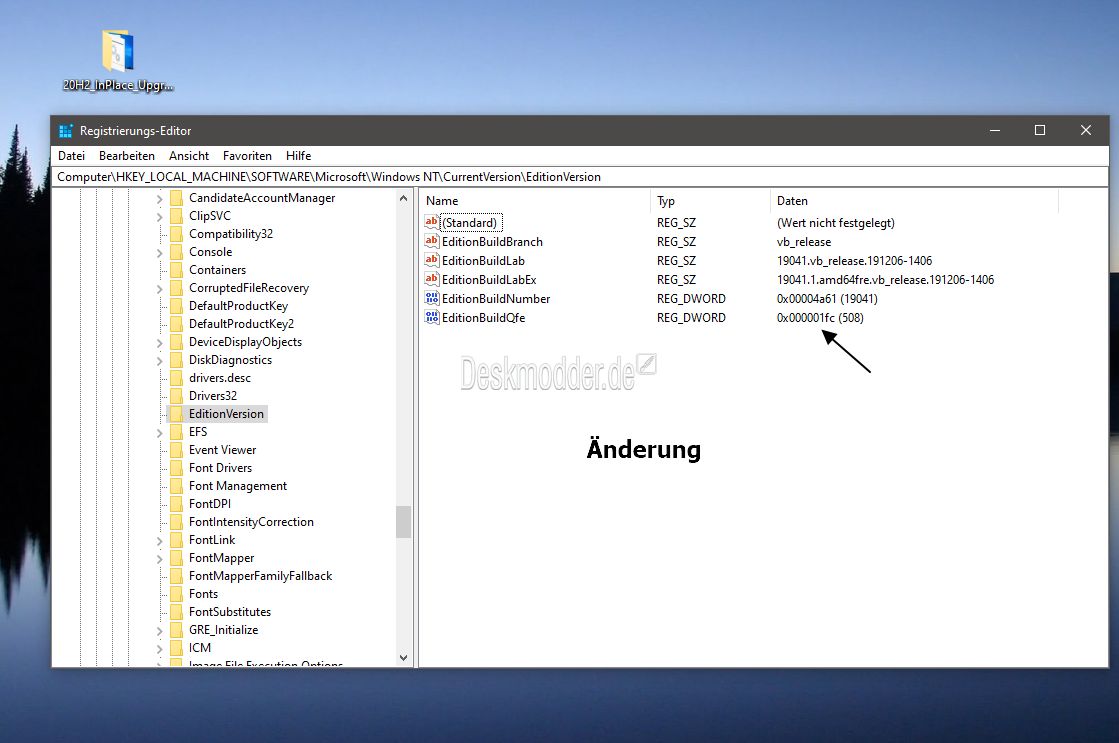Click the data (Wert nicht festgelegt)

pyautogui.click(x=836, y=222)
